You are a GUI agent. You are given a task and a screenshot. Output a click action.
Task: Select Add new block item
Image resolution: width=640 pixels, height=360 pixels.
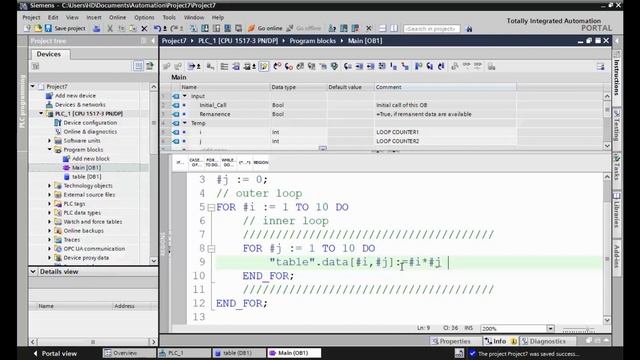tap(91, 158)
